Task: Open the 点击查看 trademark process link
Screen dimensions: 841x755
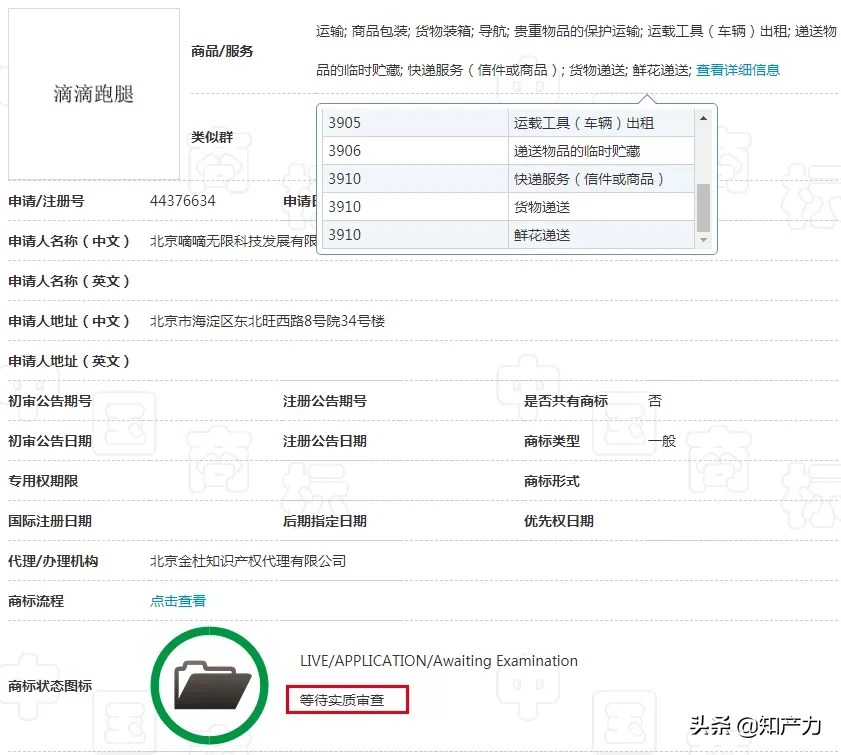Action: pyautogui.click(x=178, y=601)
